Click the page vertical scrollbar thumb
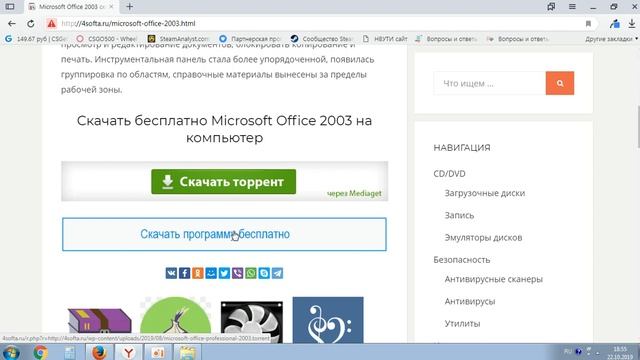 (638, 127)
